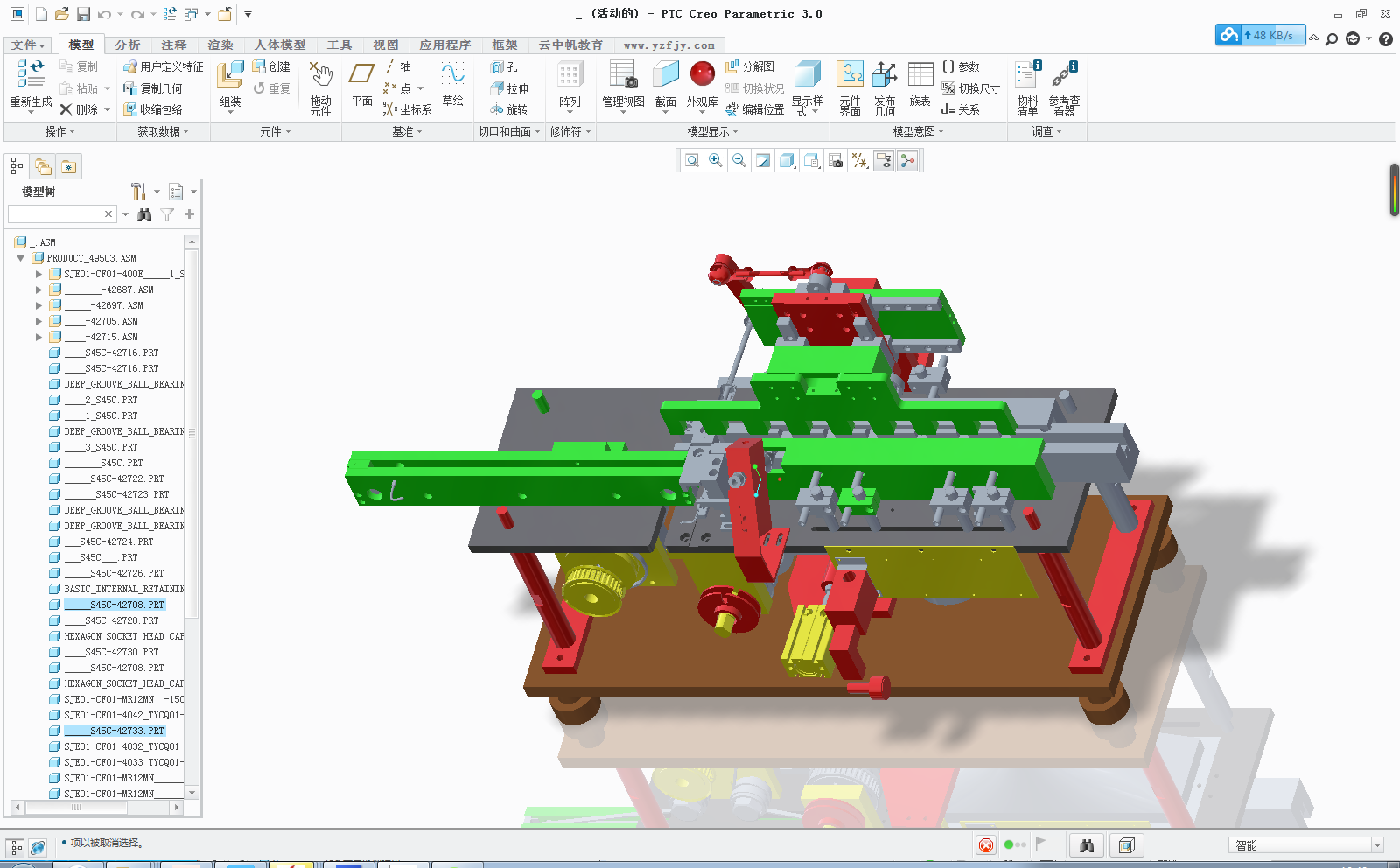This screenshot has height=868, width=1400.
Task: Toggle the spin center display
Action: tap(907, 160)
